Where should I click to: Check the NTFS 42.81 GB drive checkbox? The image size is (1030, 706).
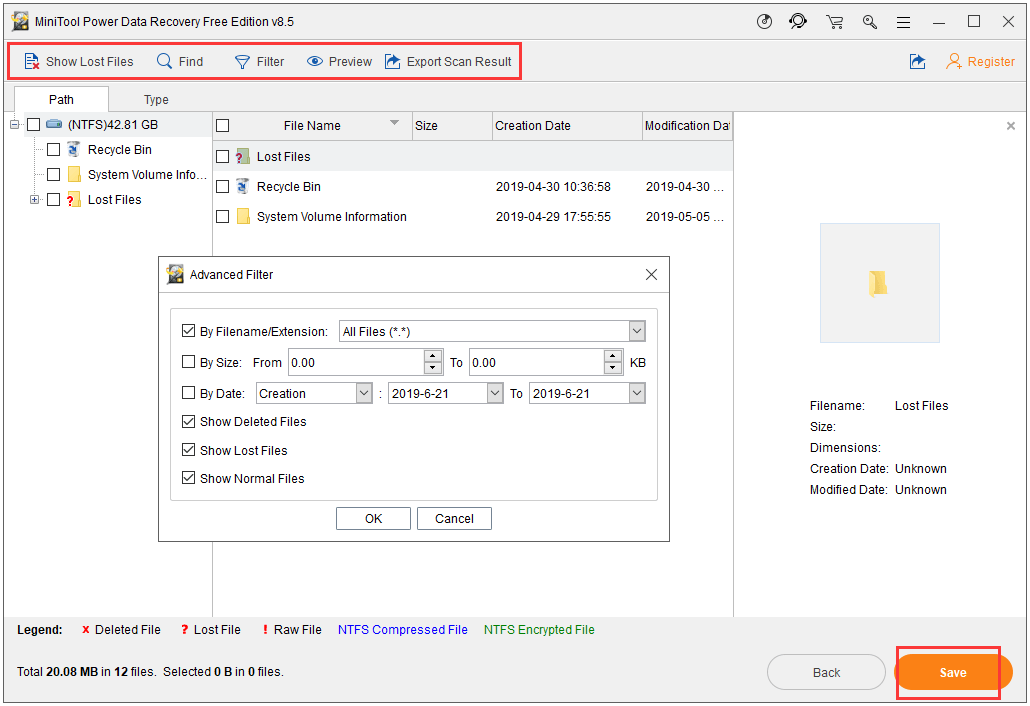34,124
